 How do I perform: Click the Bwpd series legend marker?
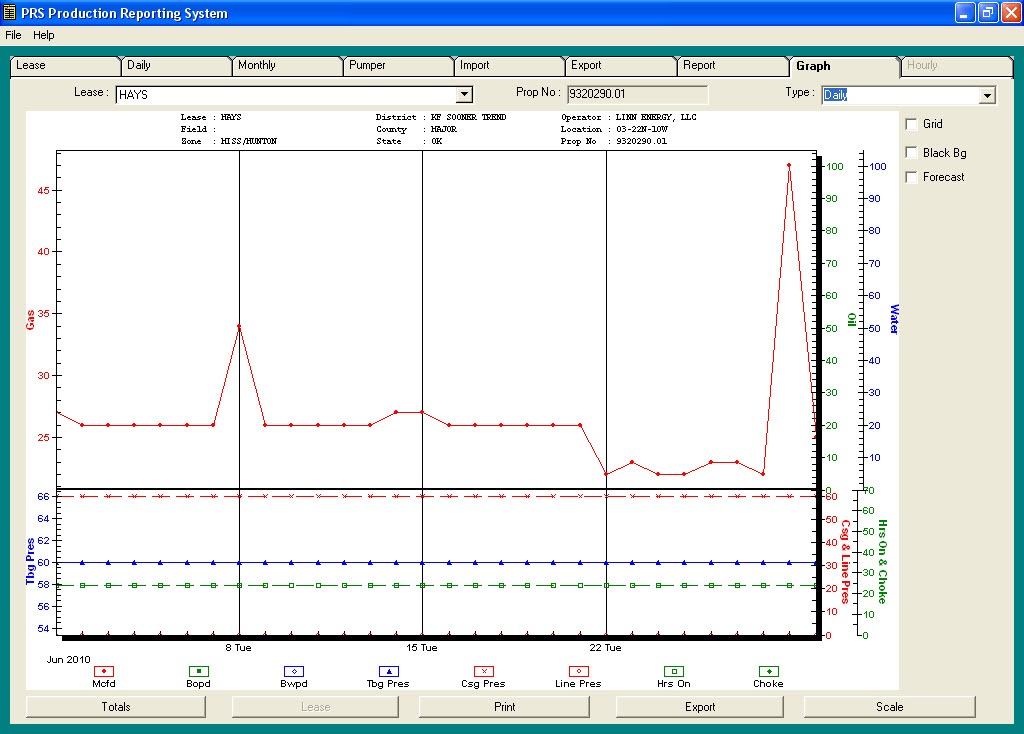[x=293, y=672]
